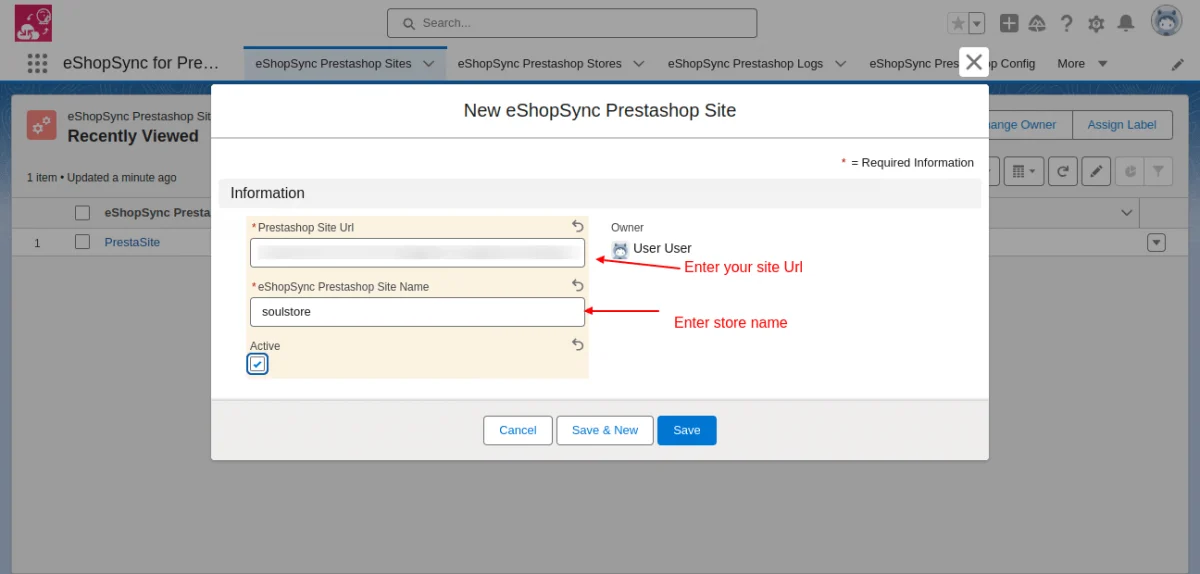The height and width of the screenshot is (574, 1200).
Task: Open the user profile avatar
Action: [x=1167, y=22]
